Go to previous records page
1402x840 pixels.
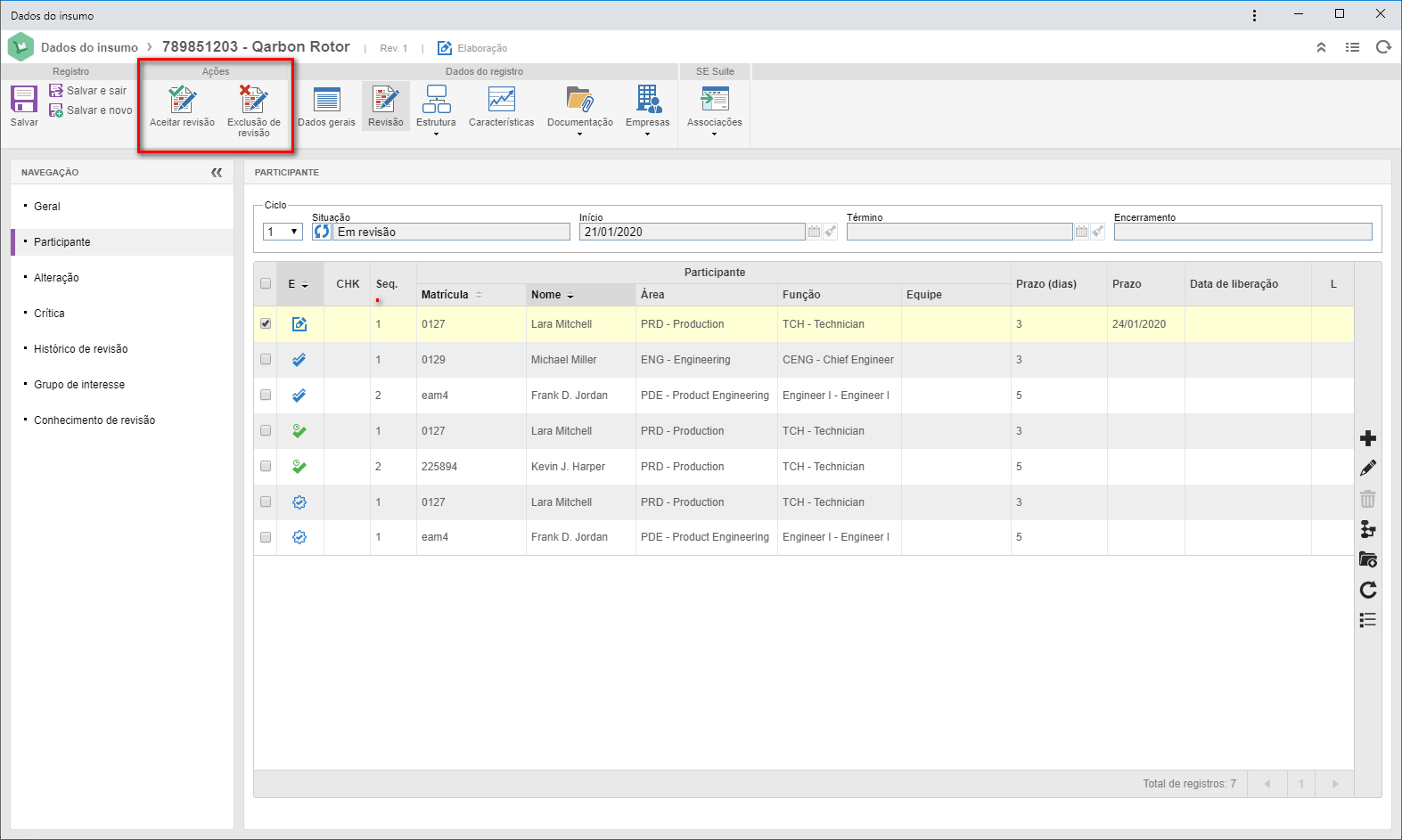coord(1267,784)
